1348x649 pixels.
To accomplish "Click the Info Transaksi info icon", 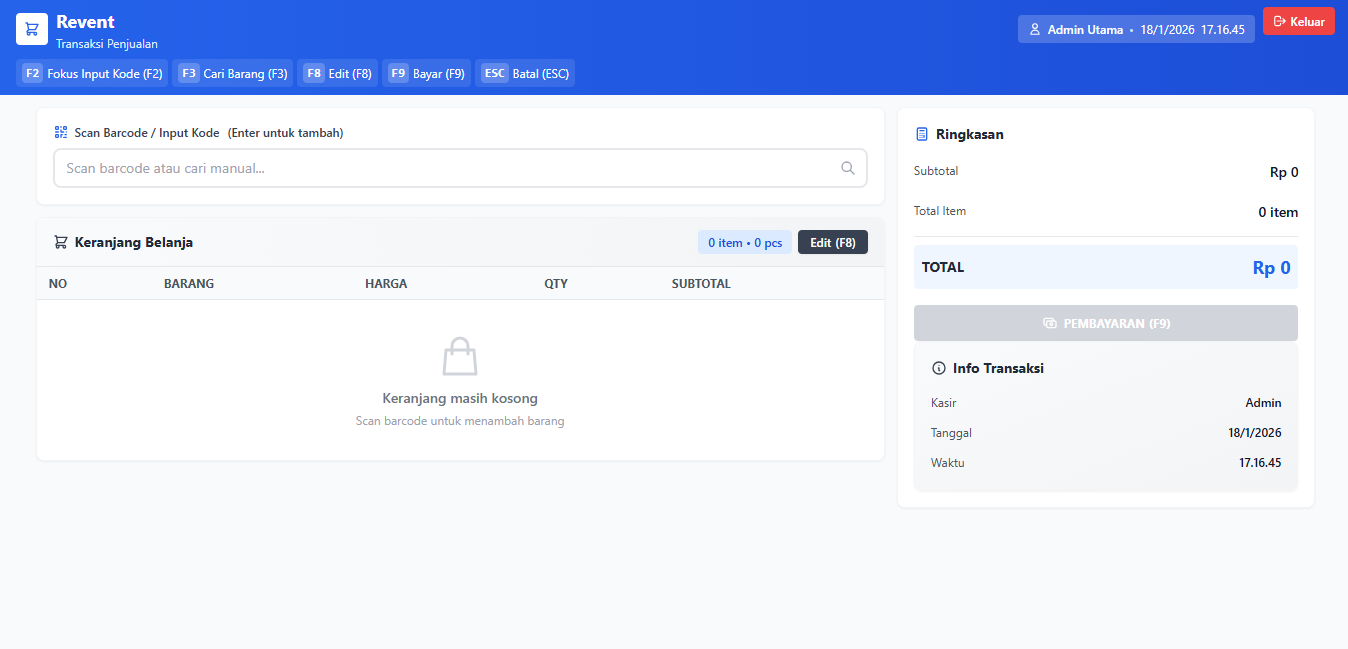I will 938,368.
